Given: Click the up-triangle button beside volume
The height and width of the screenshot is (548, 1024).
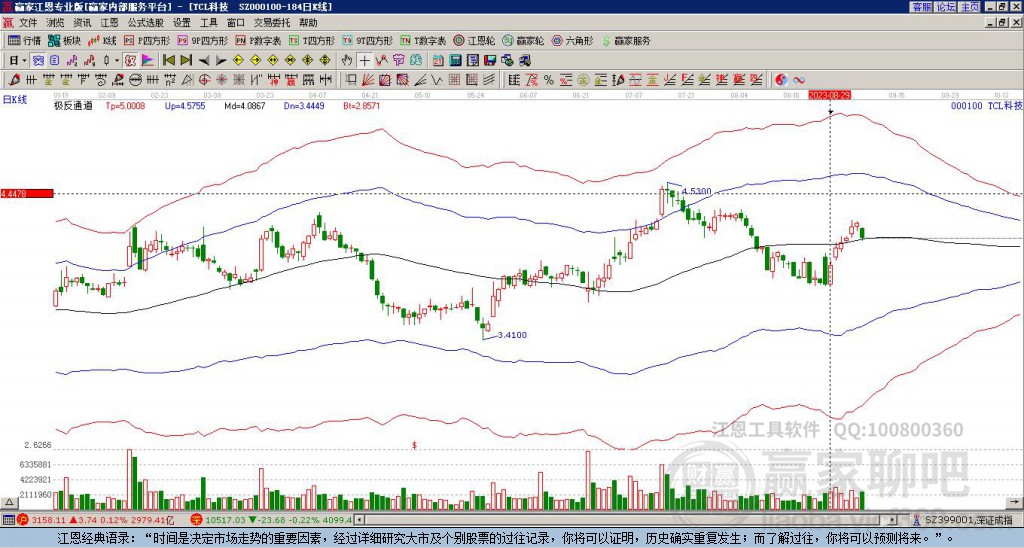Looking at the screenshot, I should point(8,503).
